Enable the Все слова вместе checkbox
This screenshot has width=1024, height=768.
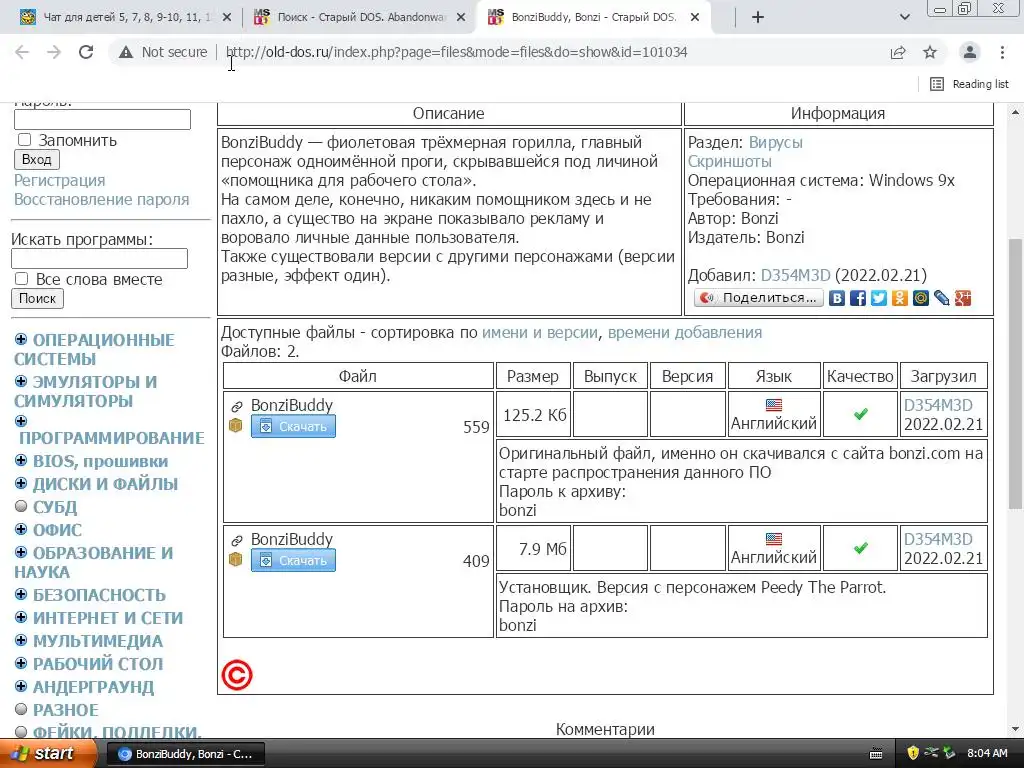click(22, 279)
